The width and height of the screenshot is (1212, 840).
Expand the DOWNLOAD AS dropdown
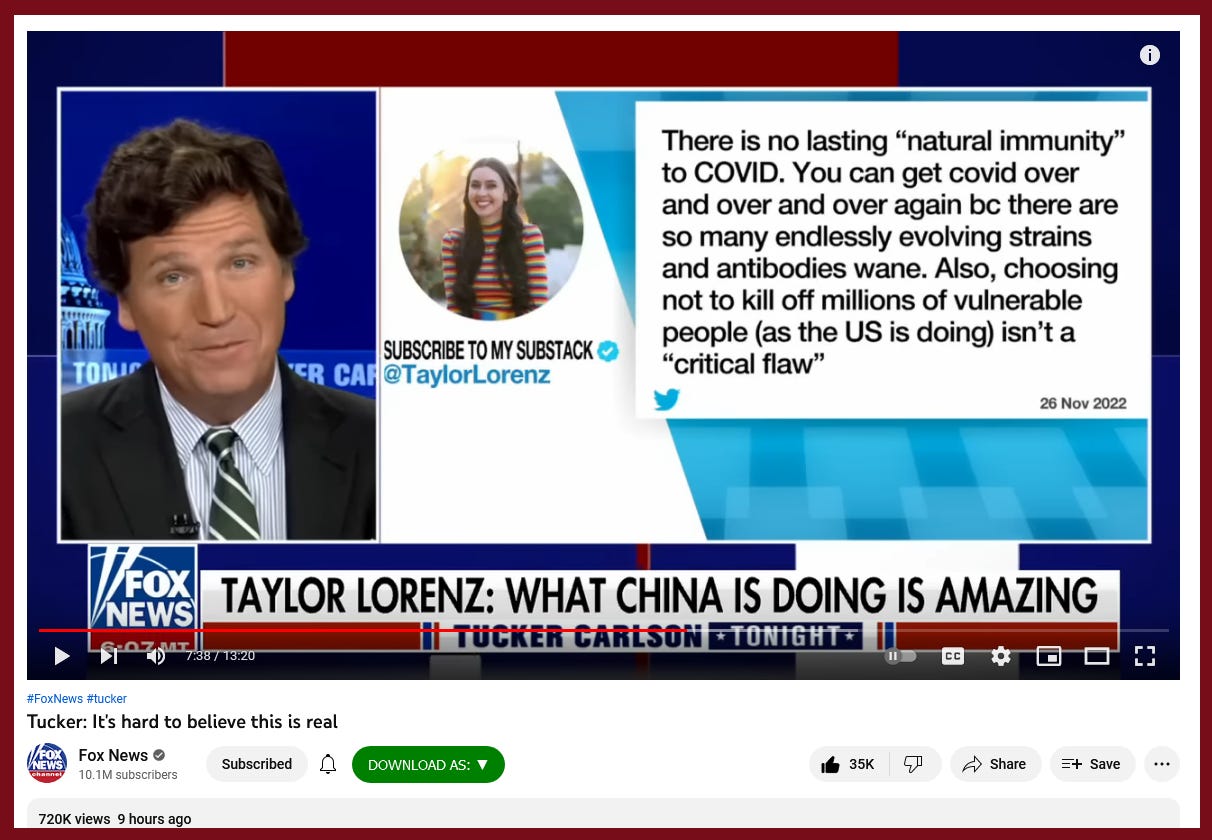[x=428, y=764]
